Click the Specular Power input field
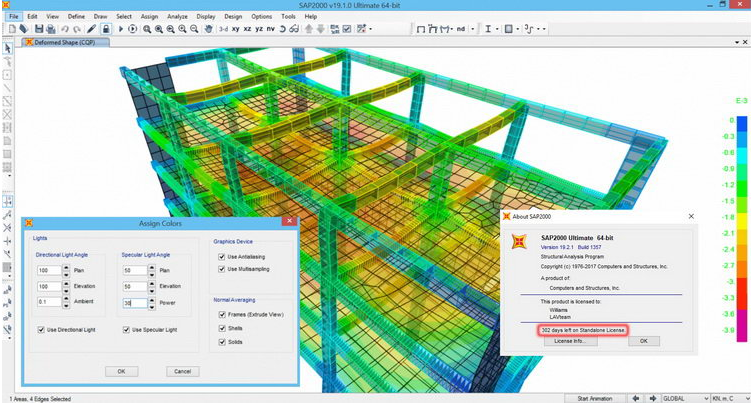The image size is (751, 409). (135, 303)
